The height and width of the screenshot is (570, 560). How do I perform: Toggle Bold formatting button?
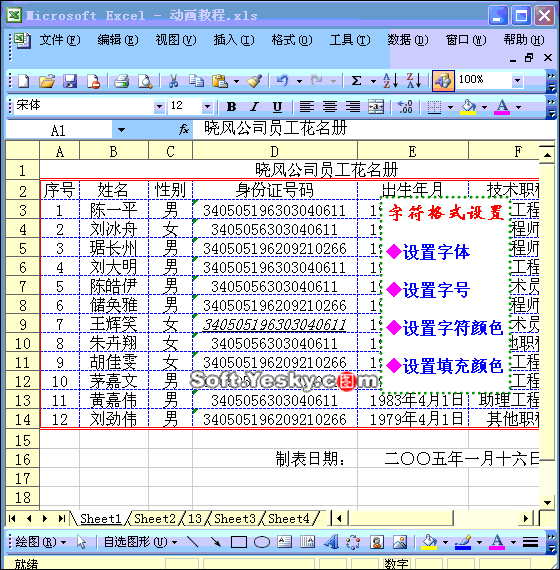pos(231,107)
